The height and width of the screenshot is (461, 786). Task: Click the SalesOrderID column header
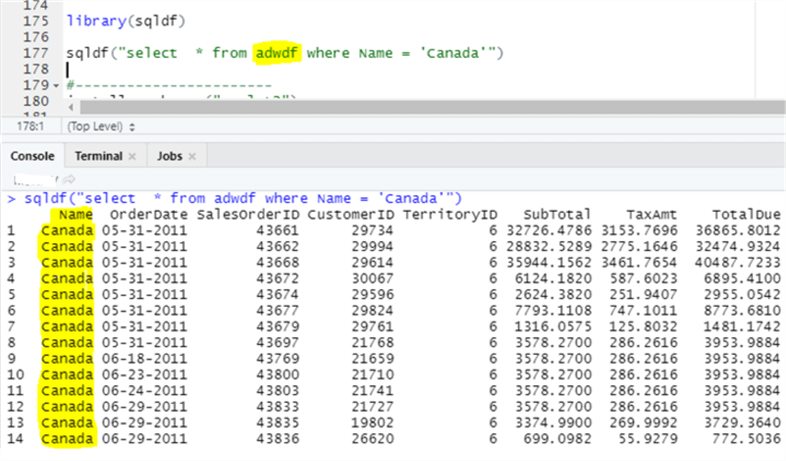[x=248, y=214]
